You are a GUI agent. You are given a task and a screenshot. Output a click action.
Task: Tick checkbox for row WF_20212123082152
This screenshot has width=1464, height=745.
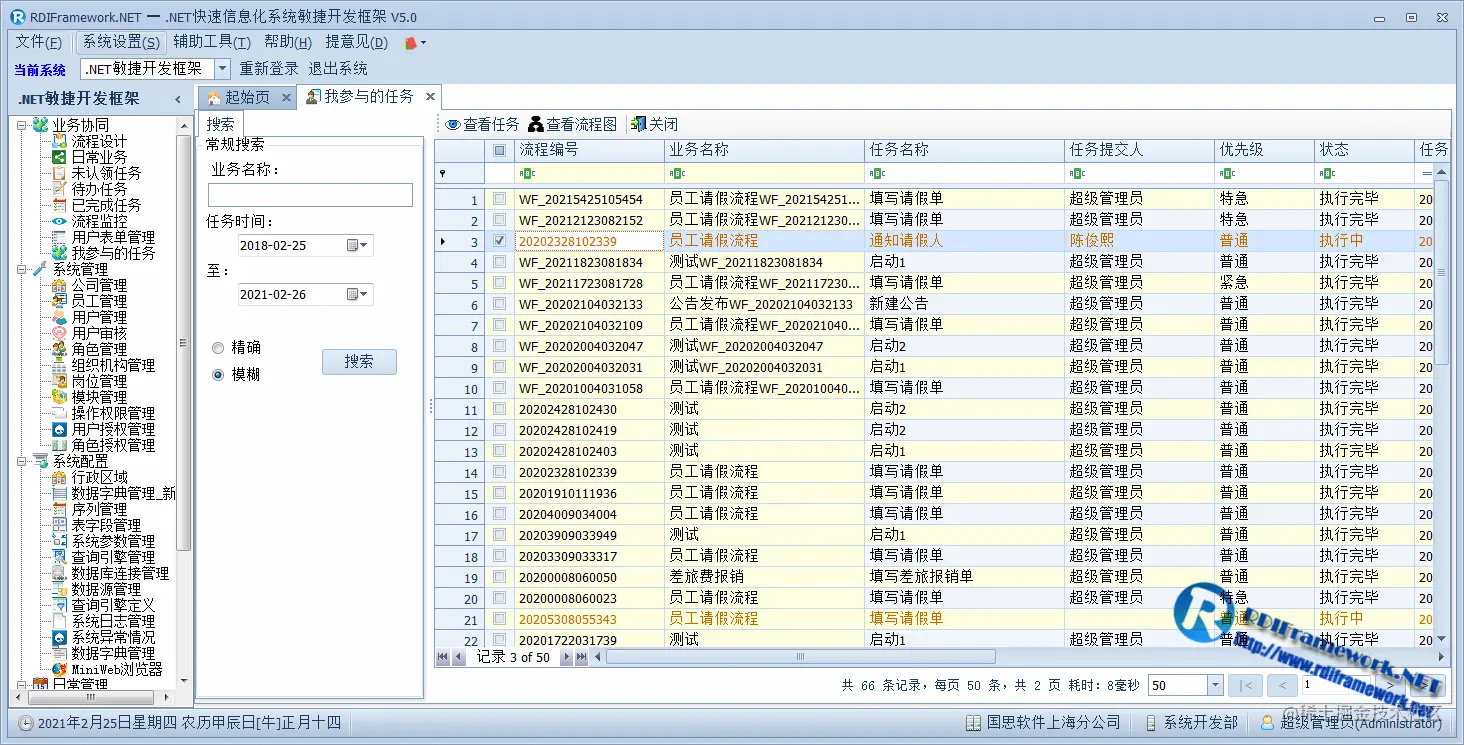pyautogui.click(x=499, y=220)
